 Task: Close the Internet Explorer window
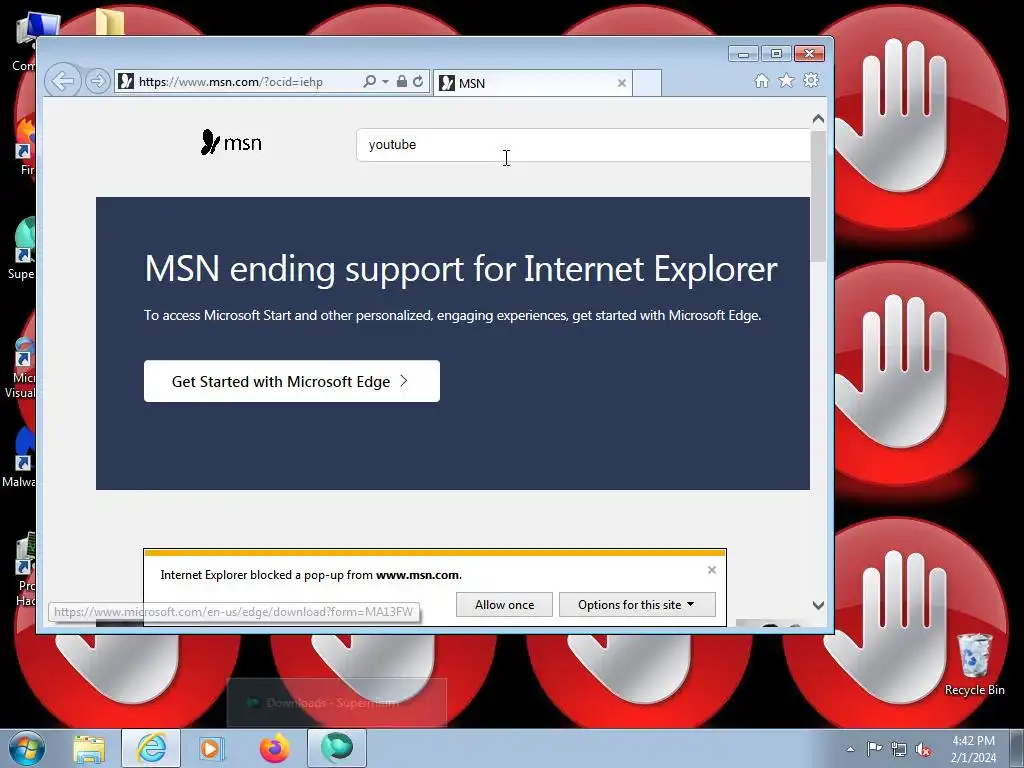point(809,54)
